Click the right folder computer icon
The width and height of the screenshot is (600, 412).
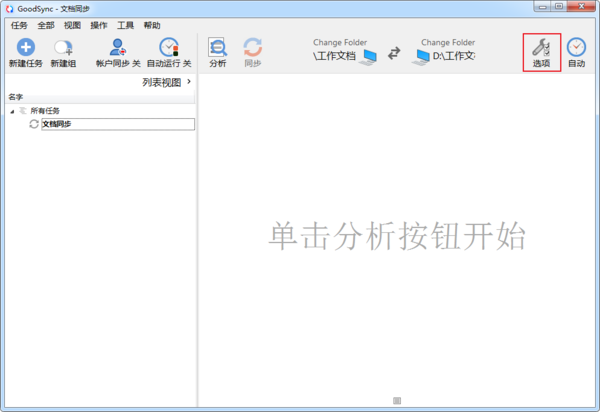(x=422, y=56)
